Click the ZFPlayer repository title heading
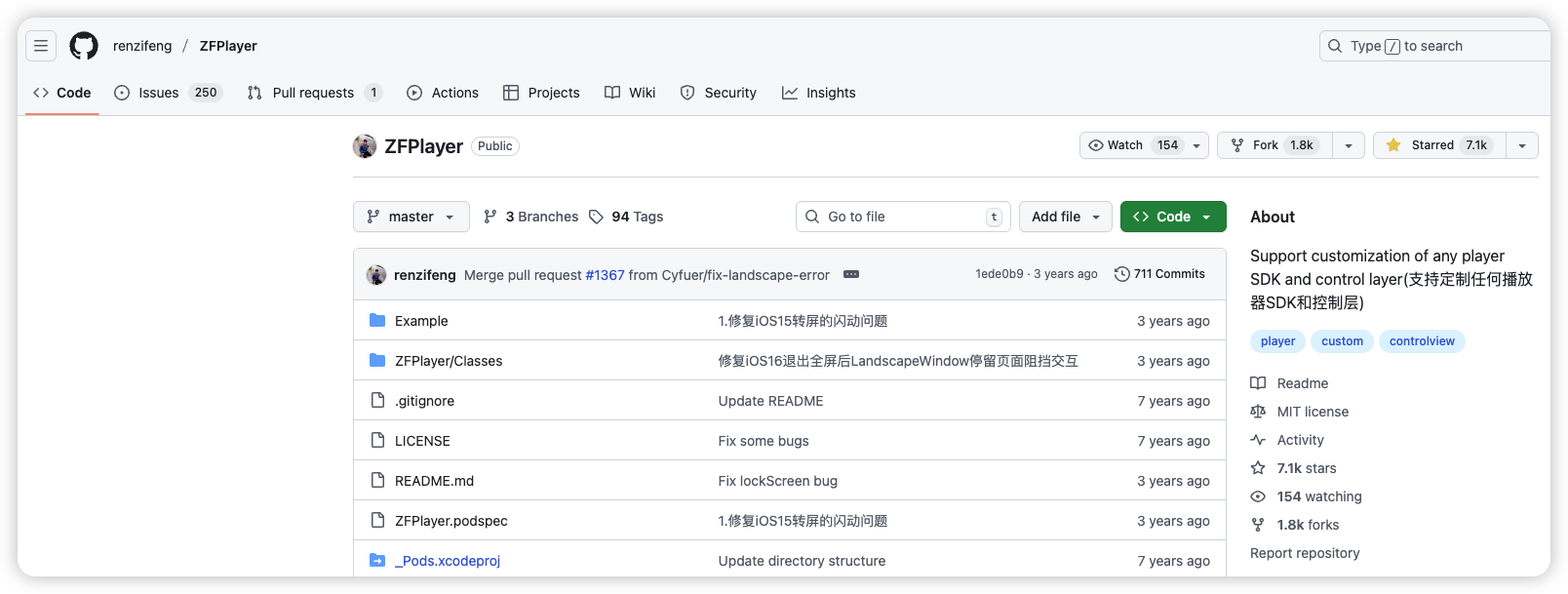Viewport: 1568px width, 594px height. click(x=423, y=146)
